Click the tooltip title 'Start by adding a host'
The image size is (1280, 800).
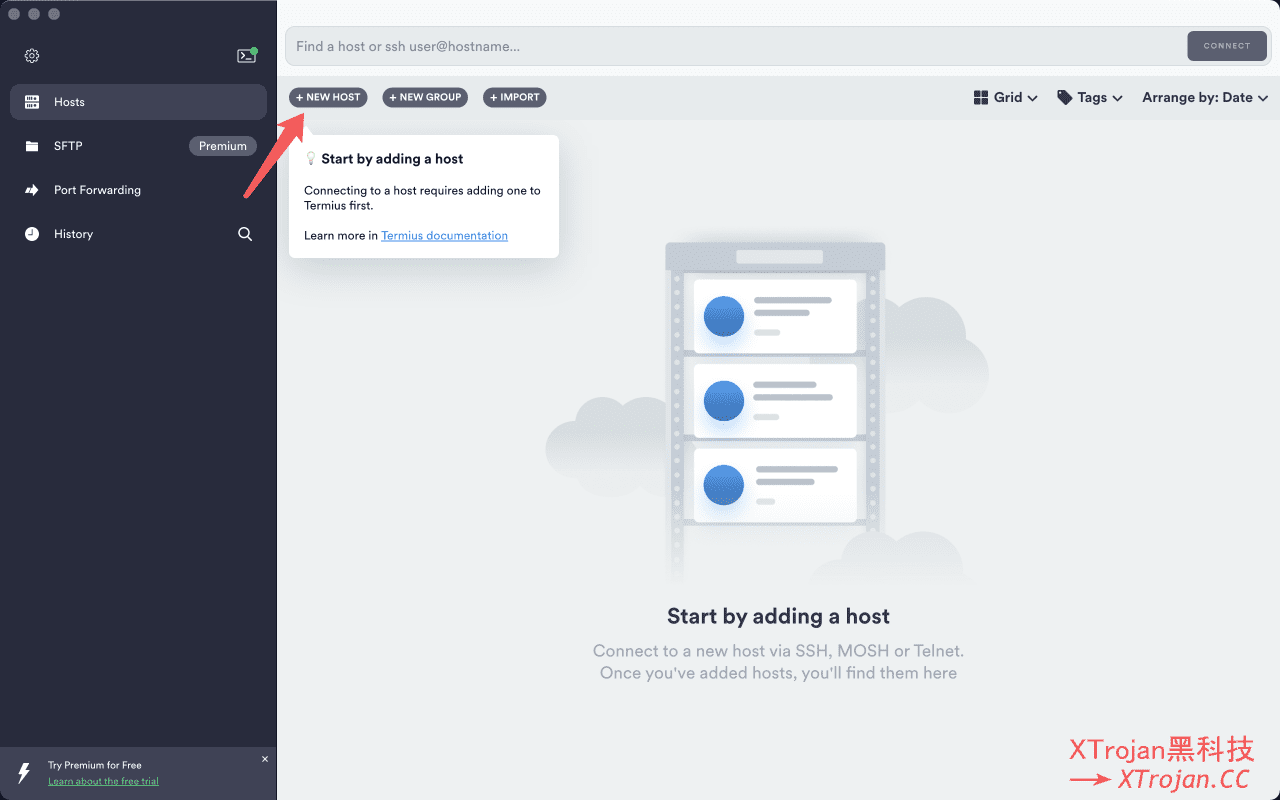pyautogui.click(x=392, y=159)
